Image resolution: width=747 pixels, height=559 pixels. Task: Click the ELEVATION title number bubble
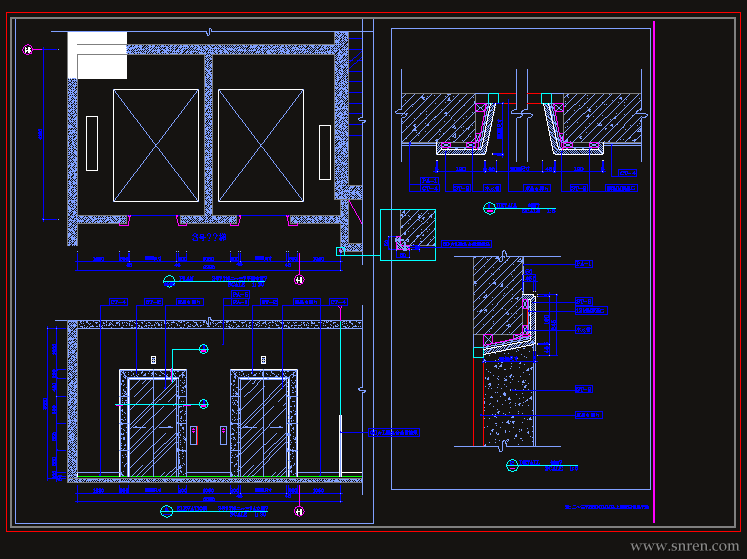(x=166, y=511)
